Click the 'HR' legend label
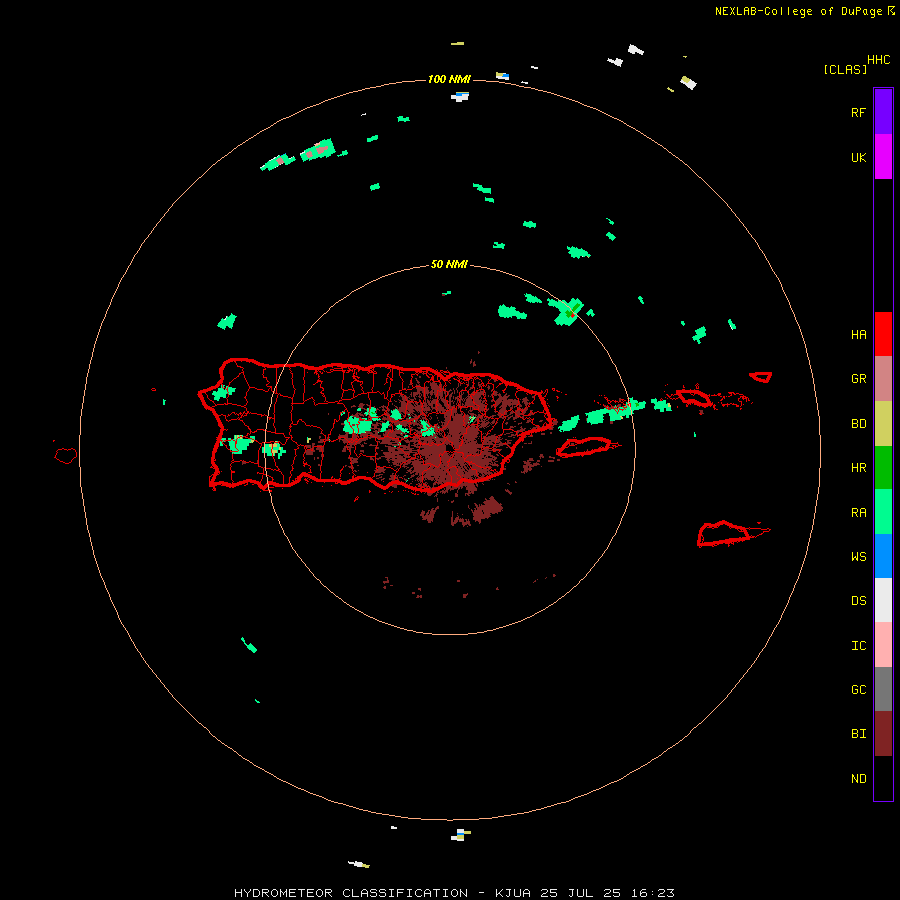The image size is (900, 900). [x=858, y=468]
